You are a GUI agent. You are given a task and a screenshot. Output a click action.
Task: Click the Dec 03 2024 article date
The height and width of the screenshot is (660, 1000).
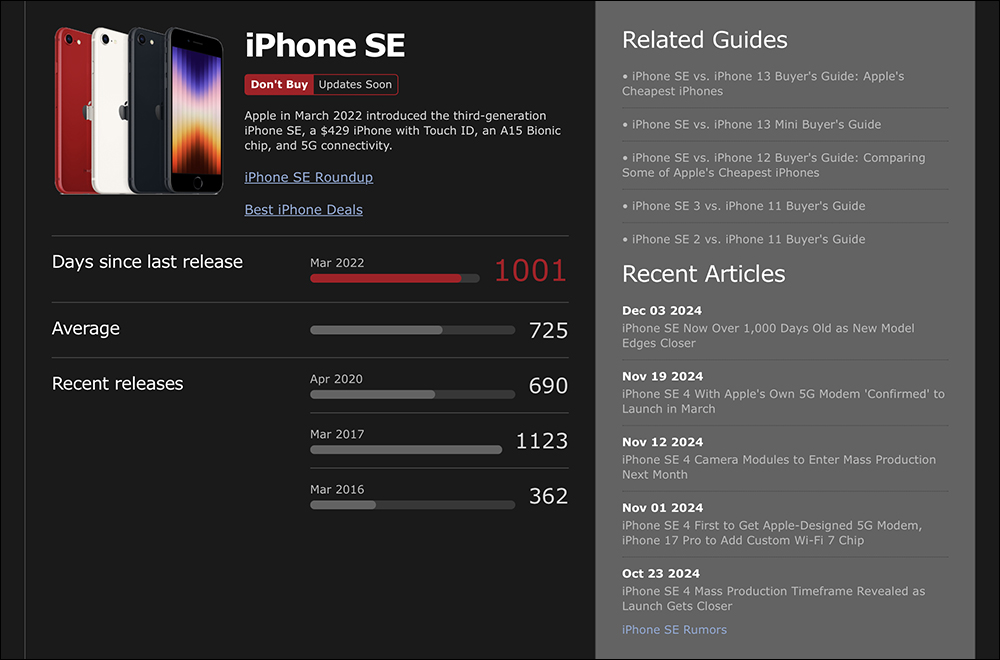[661, 311]
